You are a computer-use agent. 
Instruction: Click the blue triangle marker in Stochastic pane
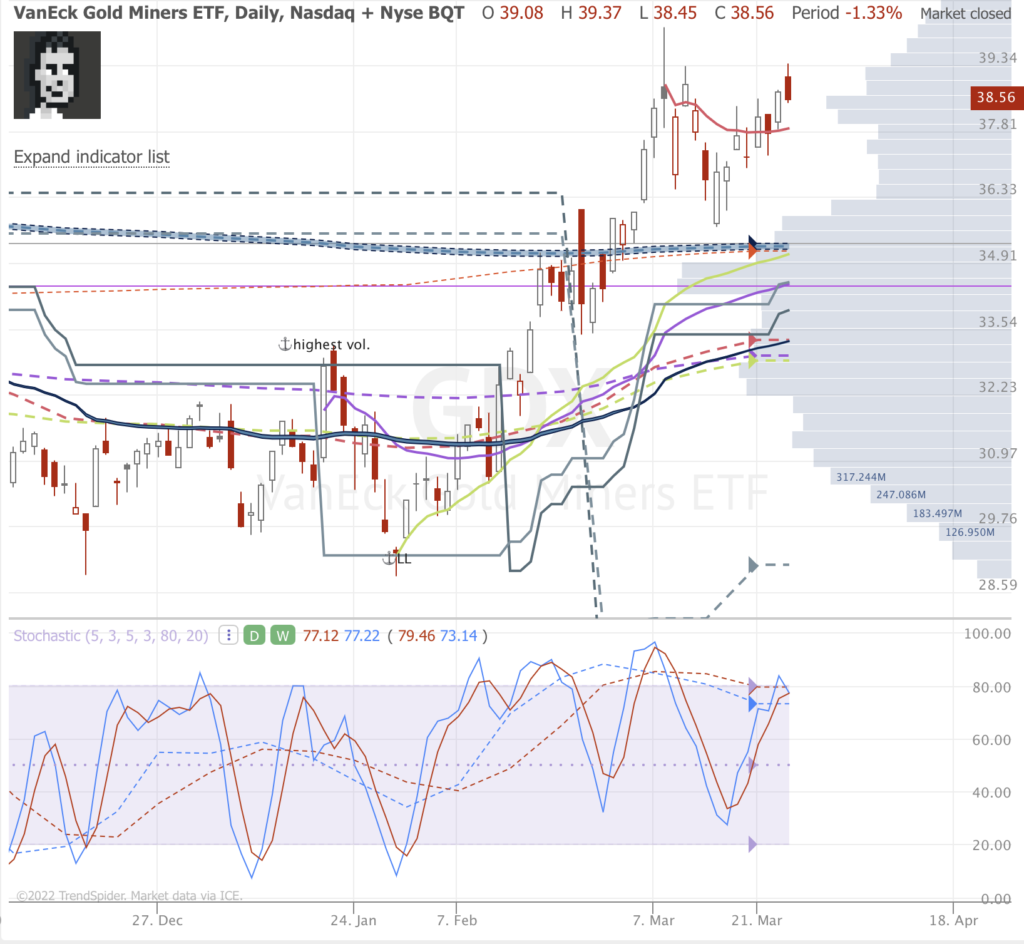(x=752, y=703)
